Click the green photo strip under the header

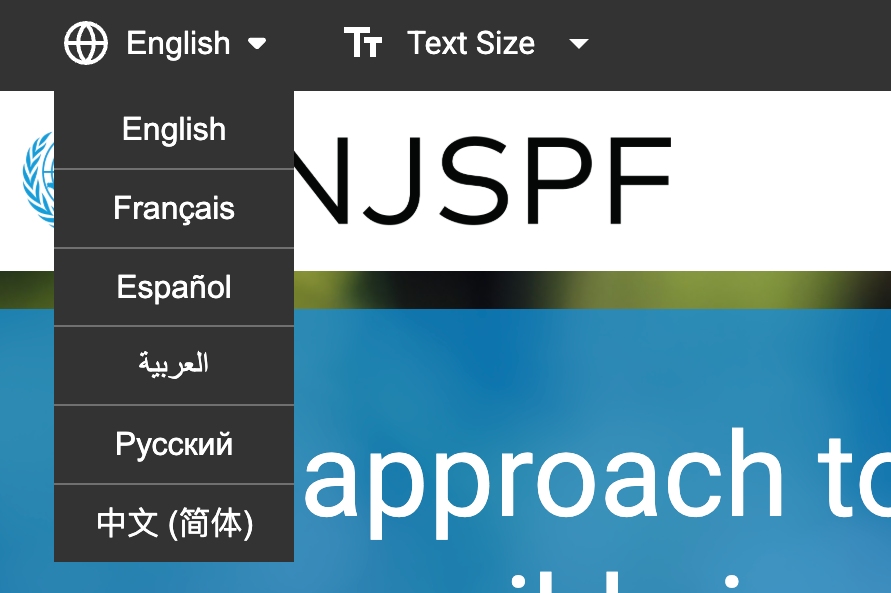(x=600, y=289)
